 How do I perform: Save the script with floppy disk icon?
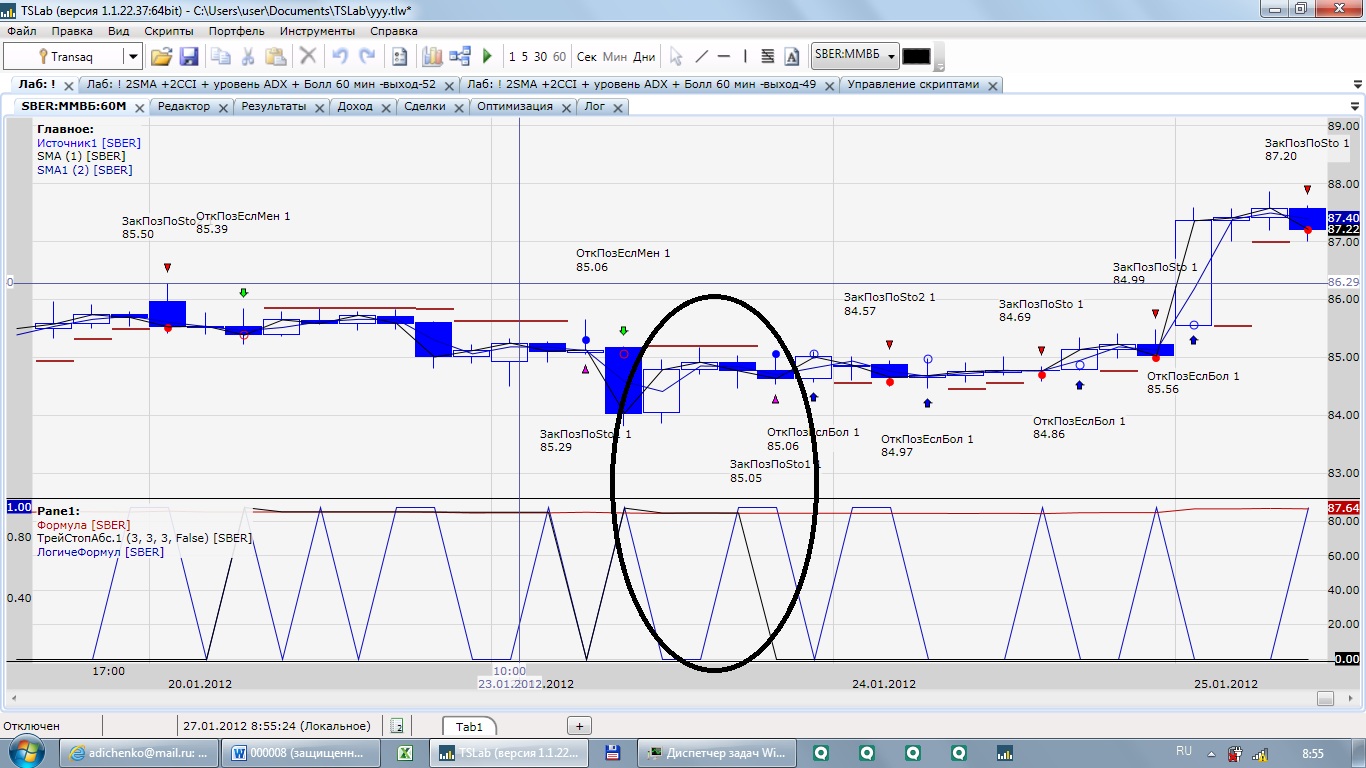point(188,57)
